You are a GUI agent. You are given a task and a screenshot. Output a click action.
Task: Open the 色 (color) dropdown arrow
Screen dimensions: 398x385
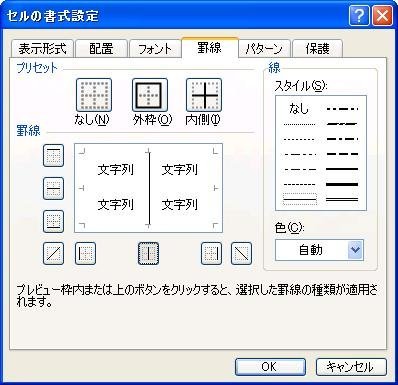click(355, 250)
